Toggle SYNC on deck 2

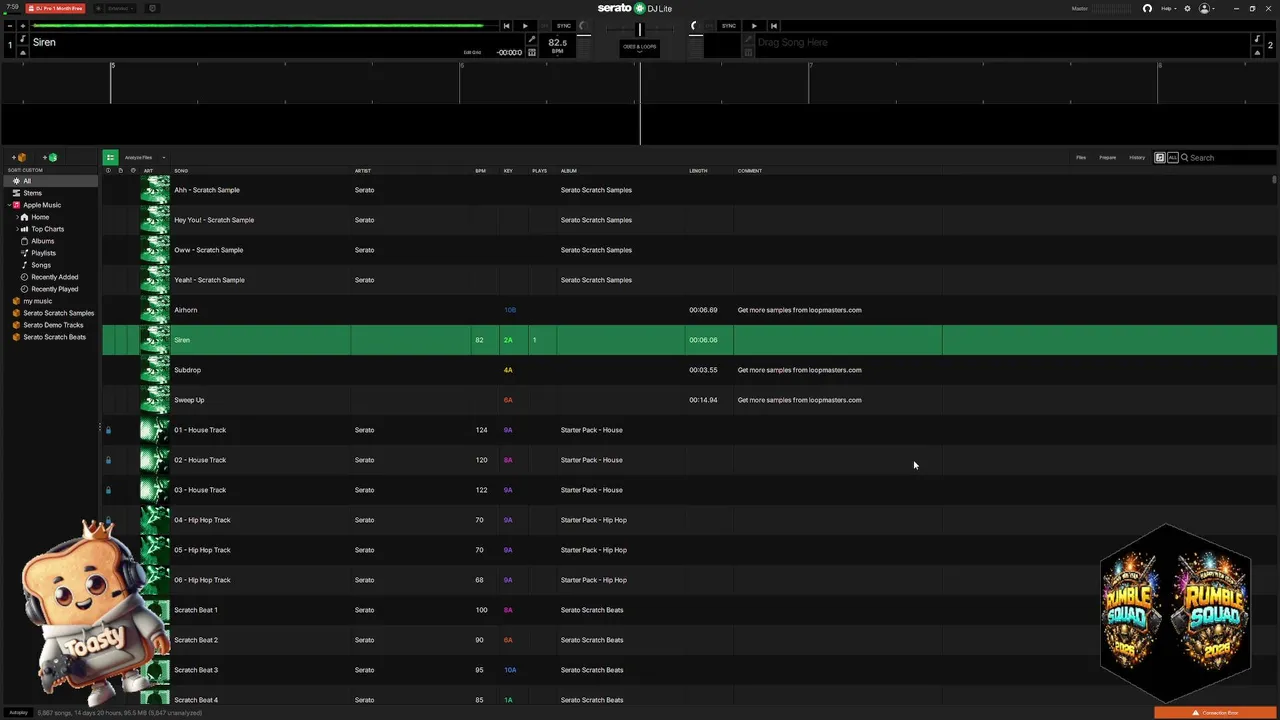729,26
